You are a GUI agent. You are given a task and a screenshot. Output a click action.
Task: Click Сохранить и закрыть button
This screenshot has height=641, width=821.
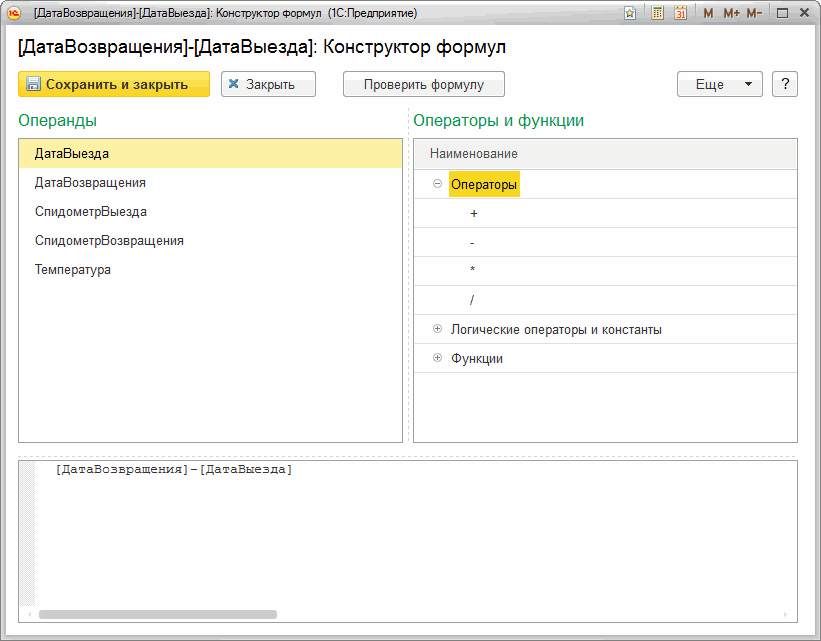[x=114, y=84]
